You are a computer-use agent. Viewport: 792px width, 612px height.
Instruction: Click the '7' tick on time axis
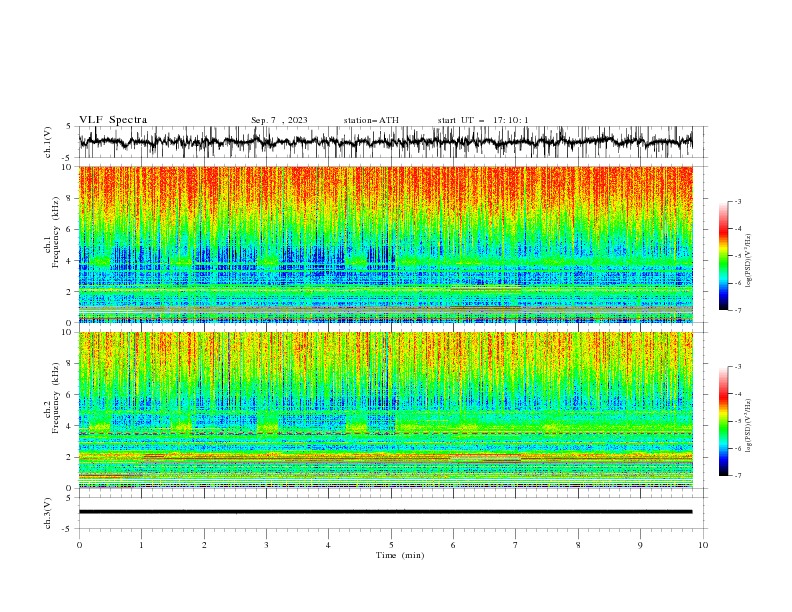point(516,545)
